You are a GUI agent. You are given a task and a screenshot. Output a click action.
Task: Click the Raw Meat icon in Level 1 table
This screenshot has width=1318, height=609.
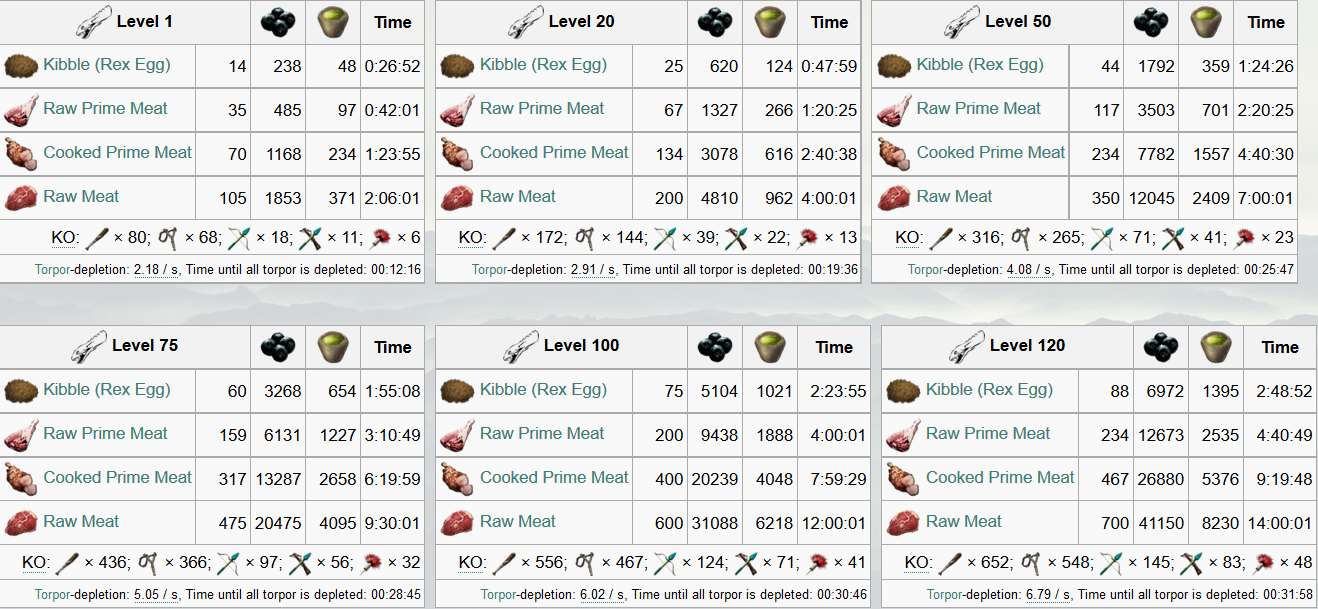[x=21, y=197]
